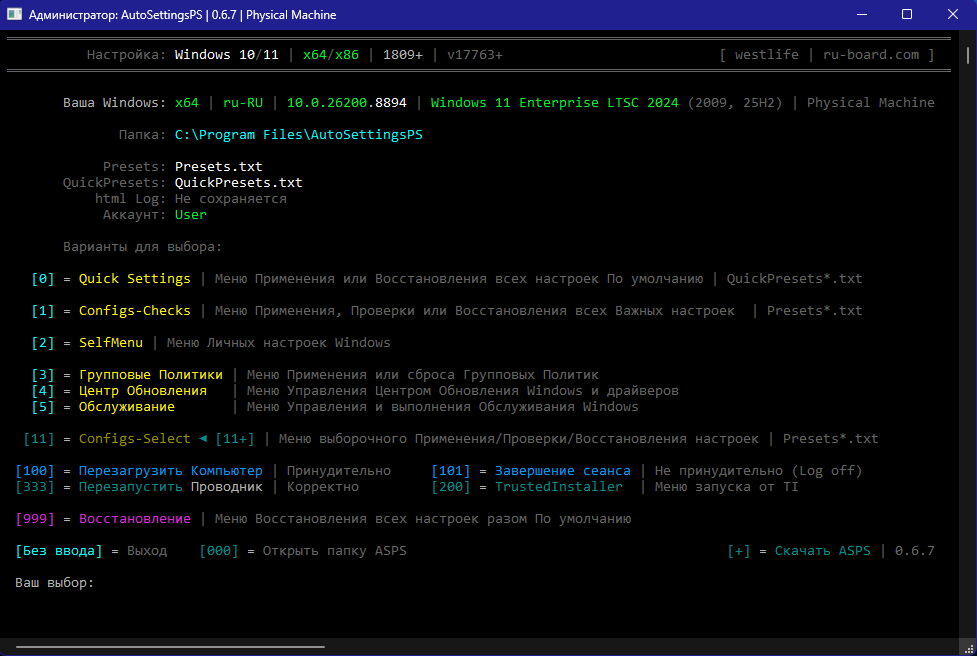Click the window title bar text
This screenshot has height=656, width=977.
click(x=183, y=14)
